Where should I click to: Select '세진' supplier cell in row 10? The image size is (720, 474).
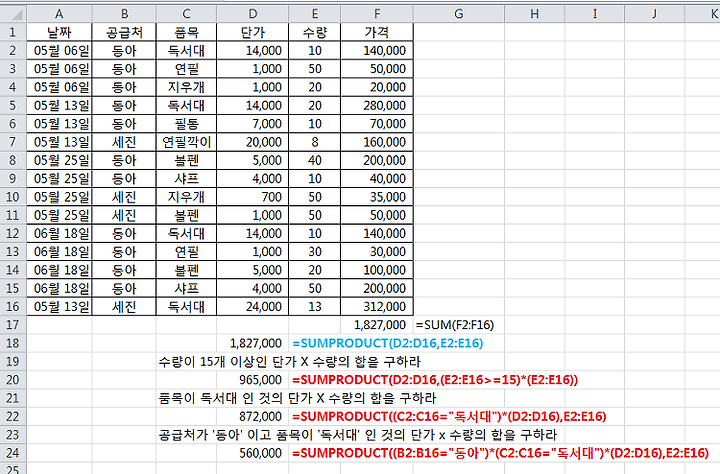(x=124, y=197)
